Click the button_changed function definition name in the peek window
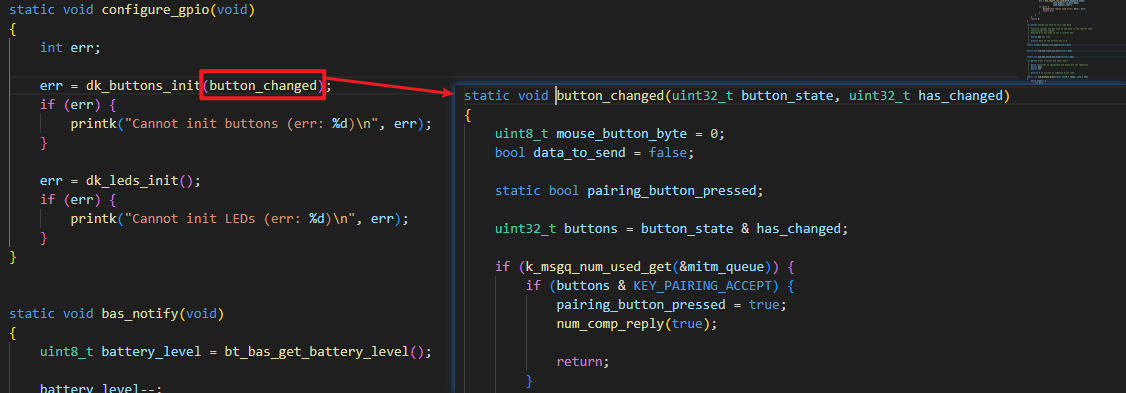Viewport: 1126px width, 393px height. click(x=610, y=96)
